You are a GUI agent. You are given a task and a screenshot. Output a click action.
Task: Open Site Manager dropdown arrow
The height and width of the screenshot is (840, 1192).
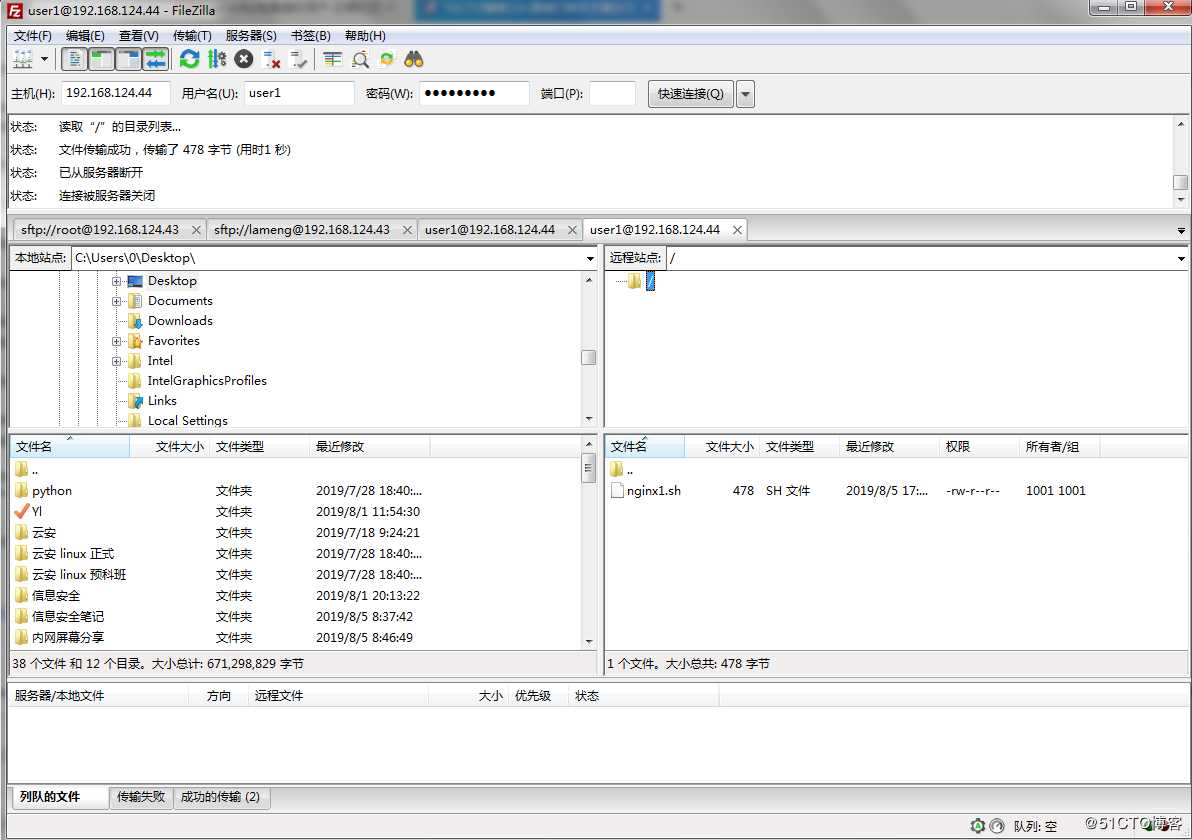[x=44, y=59]
